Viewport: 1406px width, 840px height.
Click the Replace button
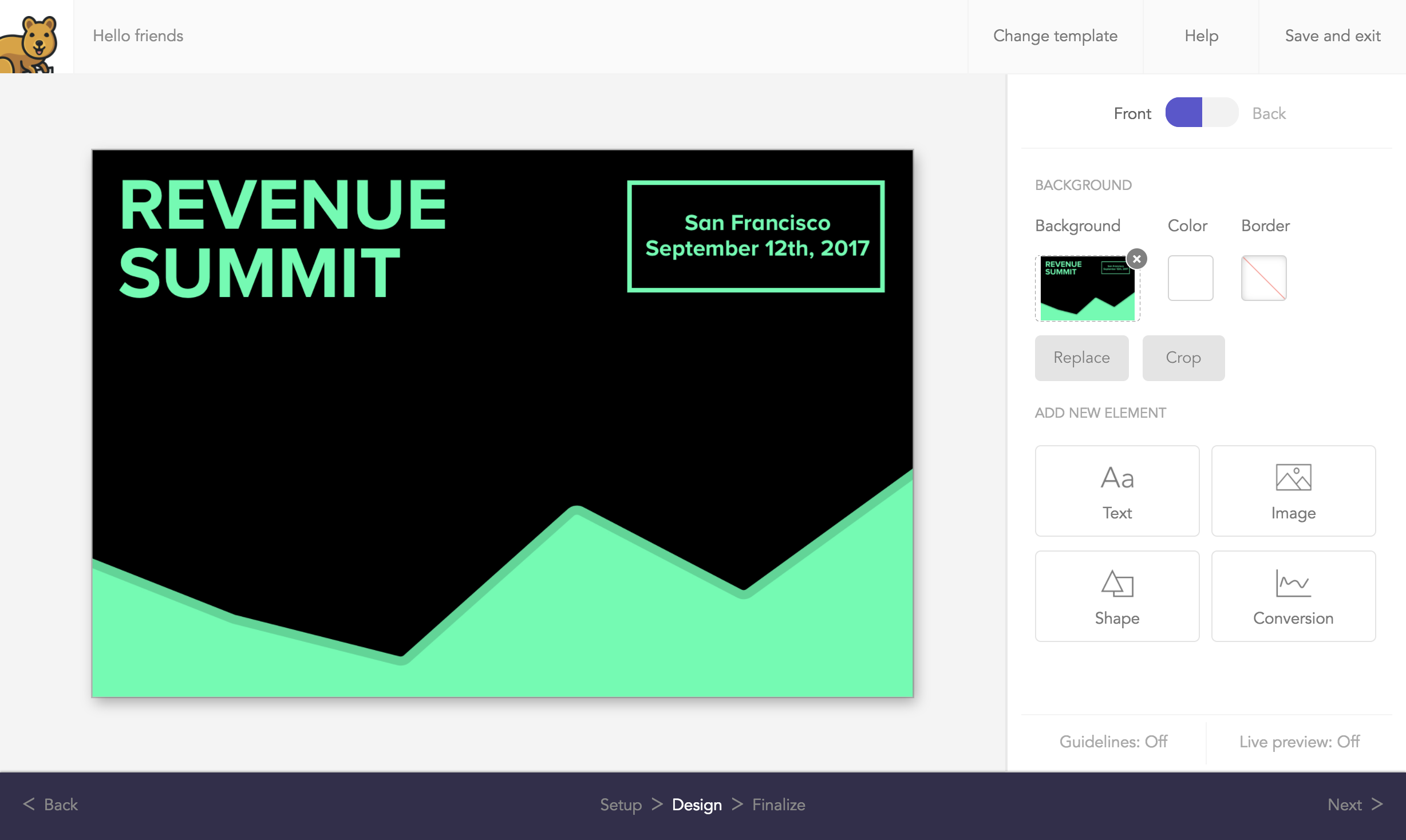click(1081, 358)
